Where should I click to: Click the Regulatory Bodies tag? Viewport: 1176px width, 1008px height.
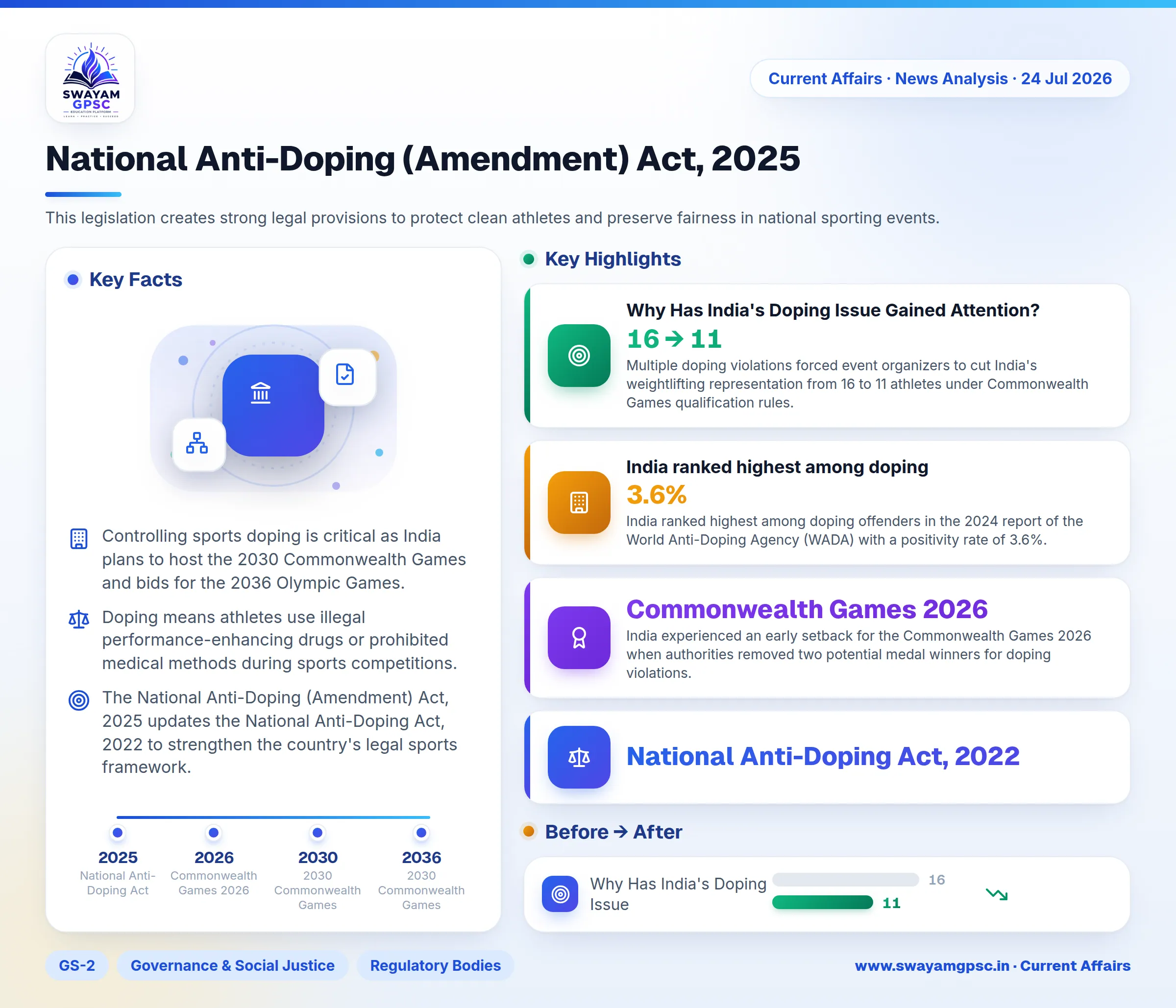[435, 965]
